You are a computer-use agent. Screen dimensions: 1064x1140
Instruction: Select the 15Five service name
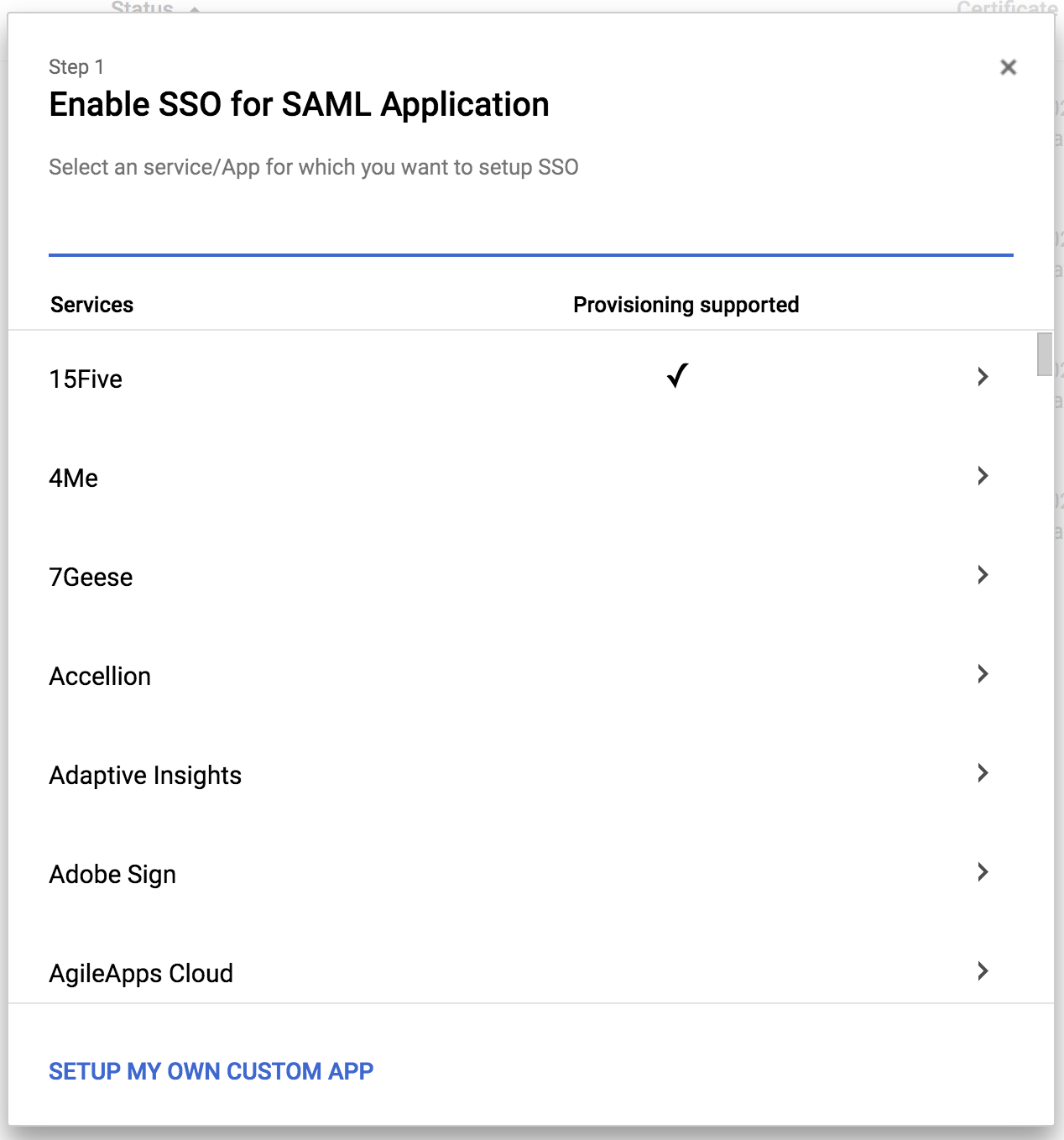coord(86,379)
